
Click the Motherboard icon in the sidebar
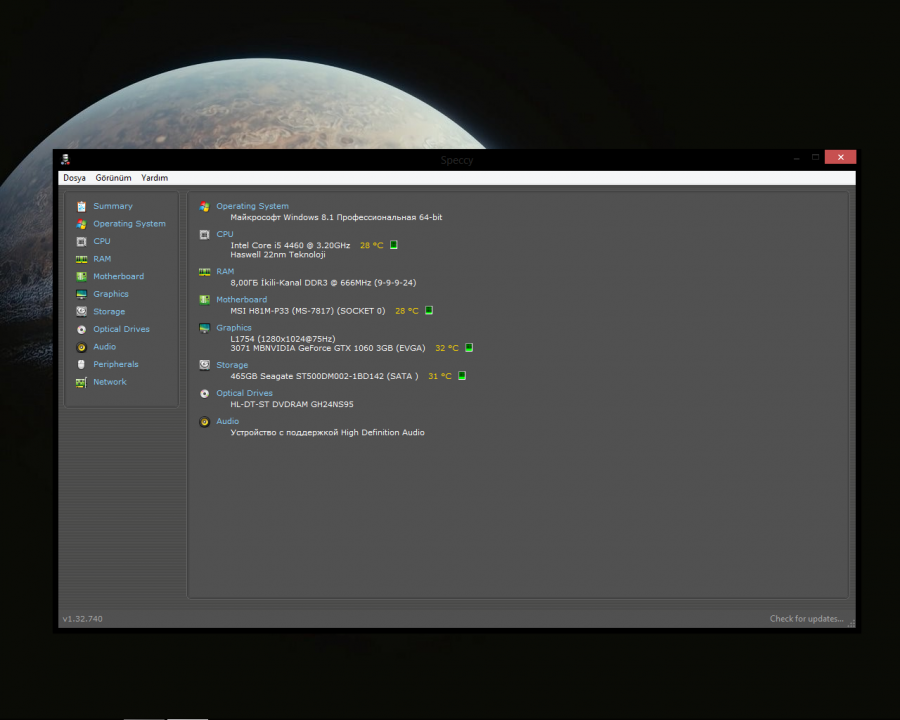(x=81, y=276)
